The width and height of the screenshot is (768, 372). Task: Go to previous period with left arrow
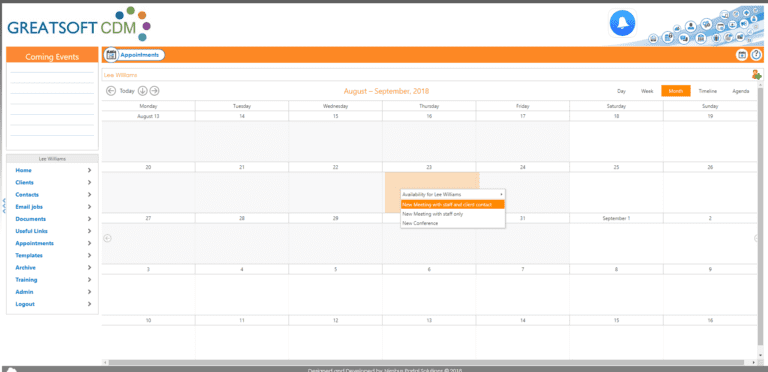click(111, 91)
